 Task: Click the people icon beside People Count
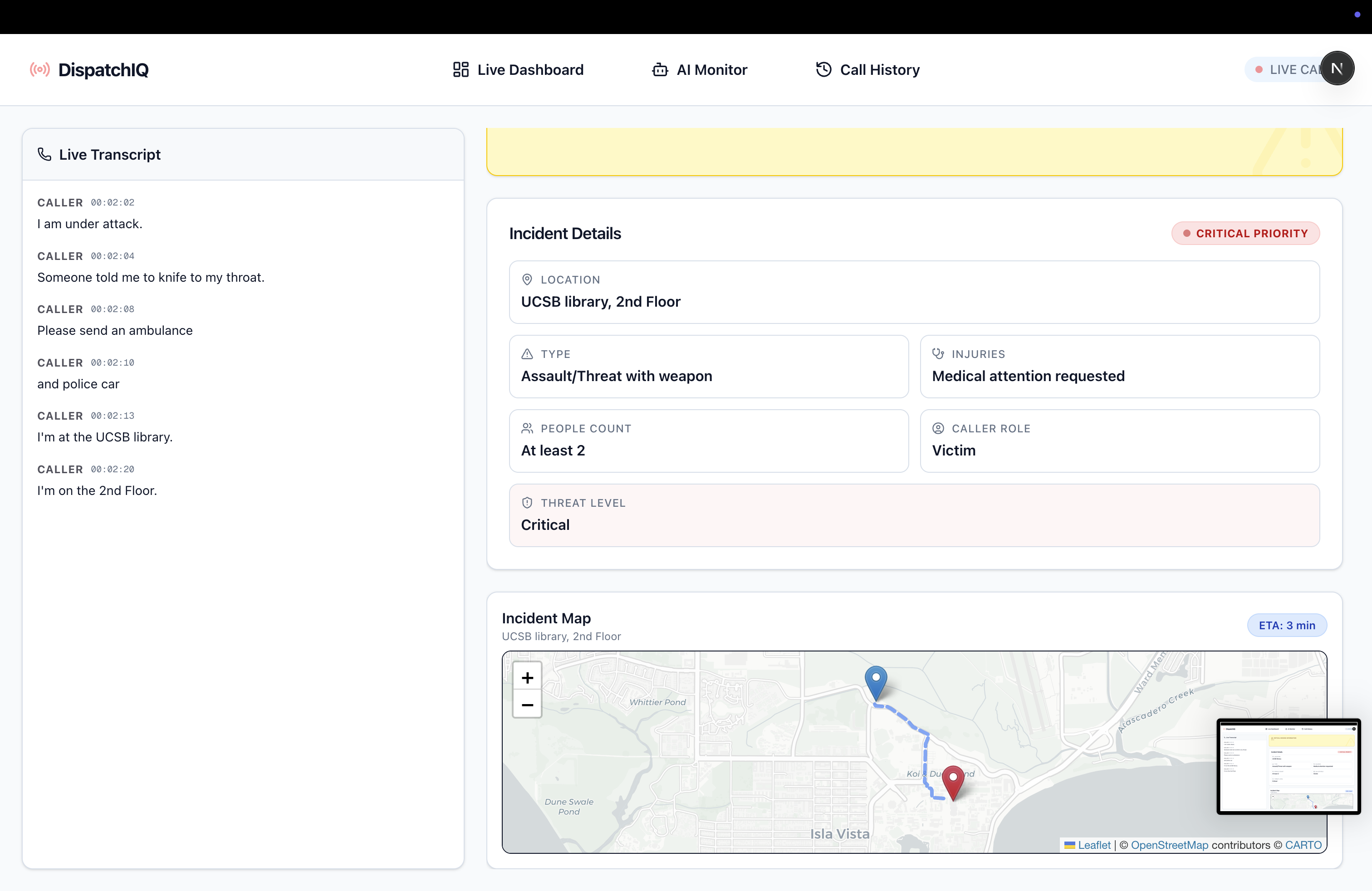tap(527, 428)
